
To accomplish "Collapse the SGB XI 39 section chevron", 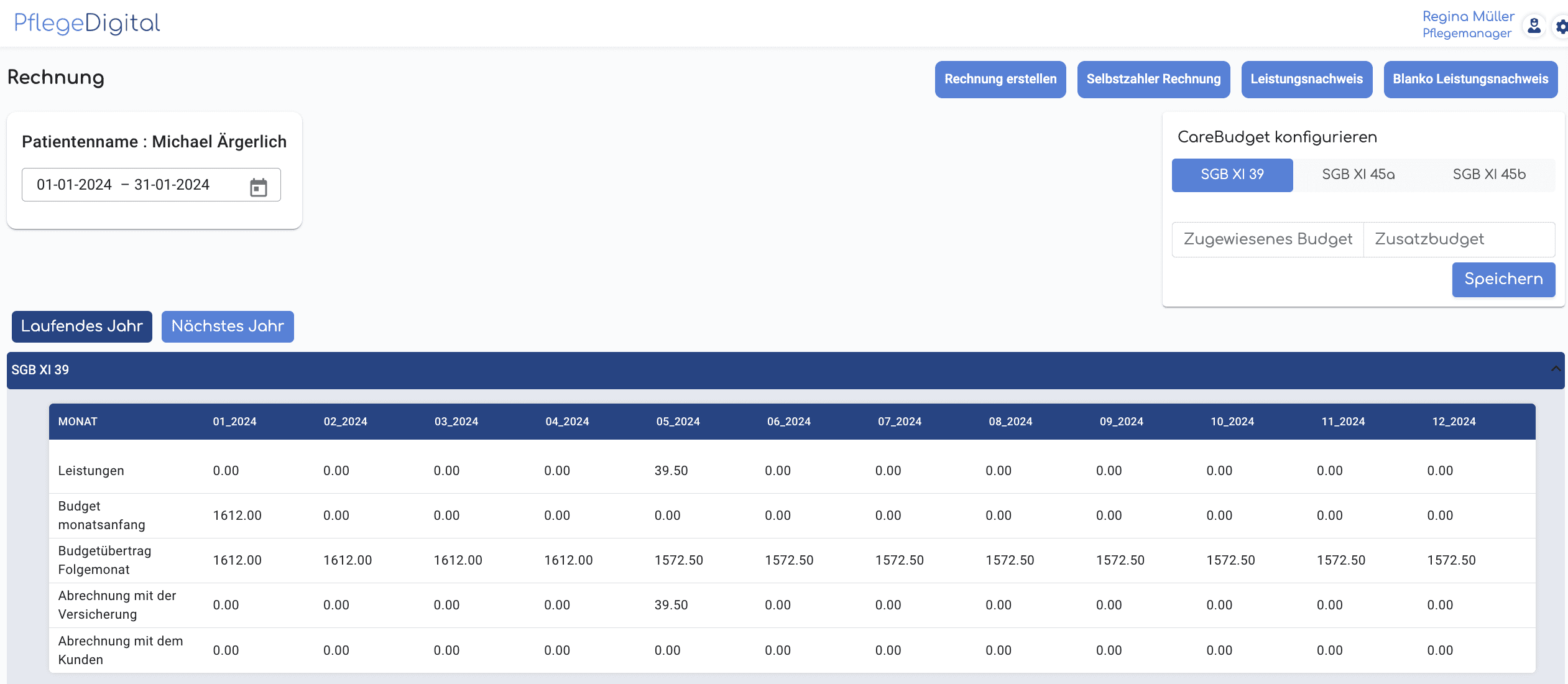I will click(x=1556, y=369).
